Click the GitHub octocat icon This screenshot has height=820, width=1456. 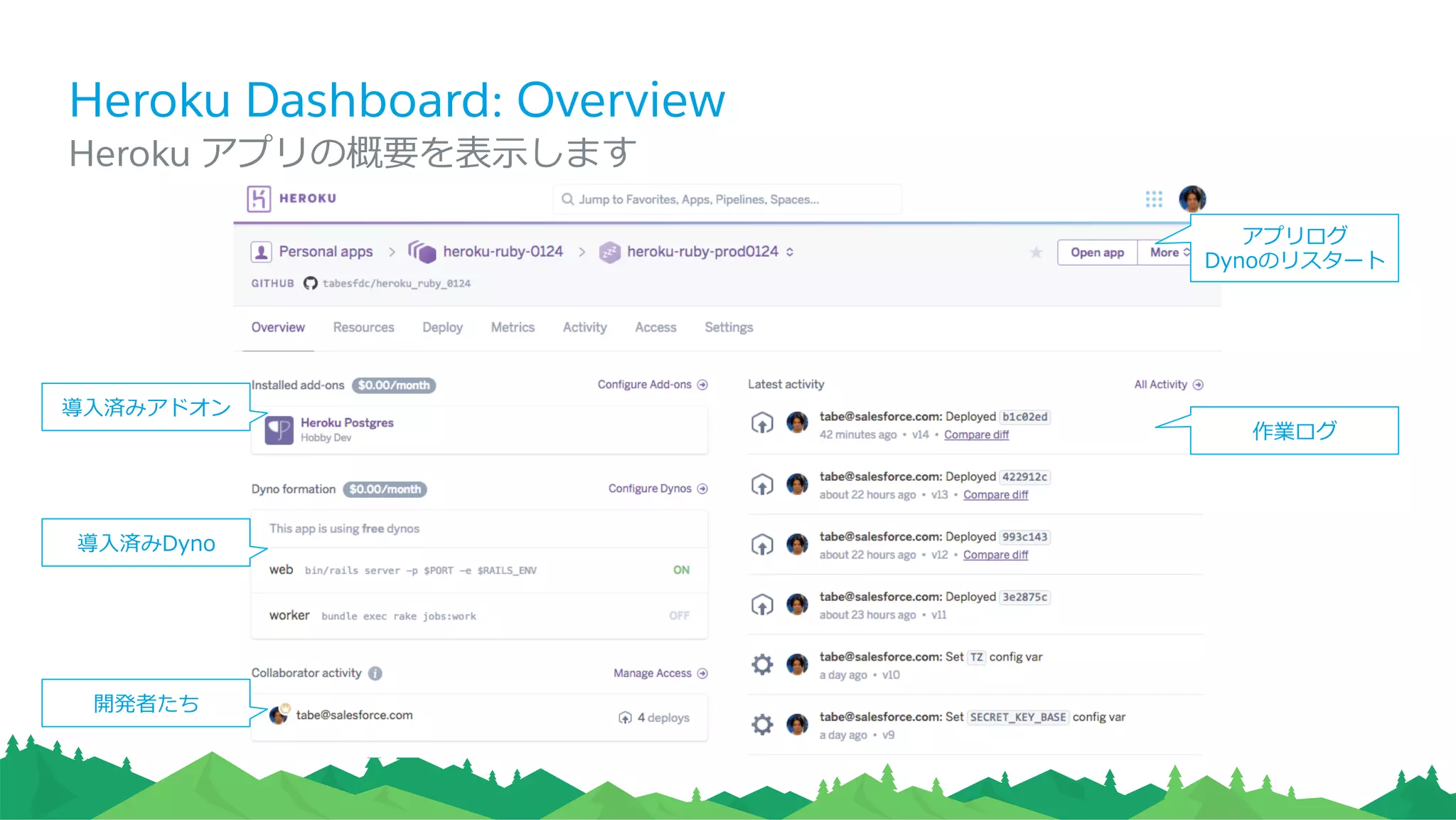(x=311, y=283)
